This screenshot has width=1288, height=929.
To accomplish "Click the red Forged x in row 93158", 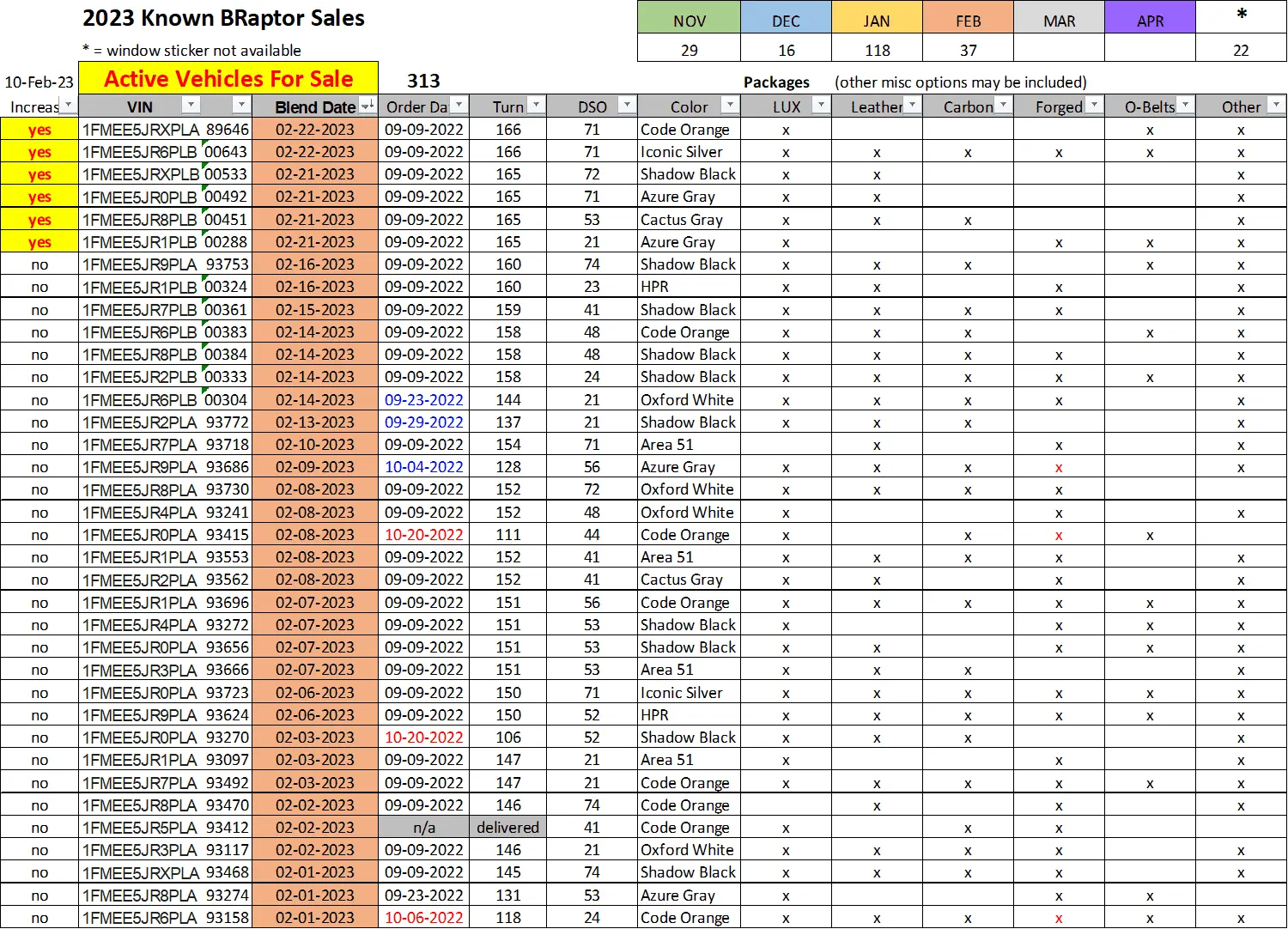I will click(1059, 918).
